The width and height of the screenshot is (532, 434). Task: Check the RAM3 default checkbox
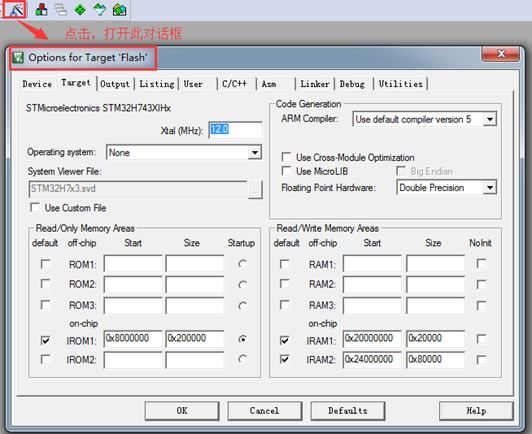[x=285, y=305]
